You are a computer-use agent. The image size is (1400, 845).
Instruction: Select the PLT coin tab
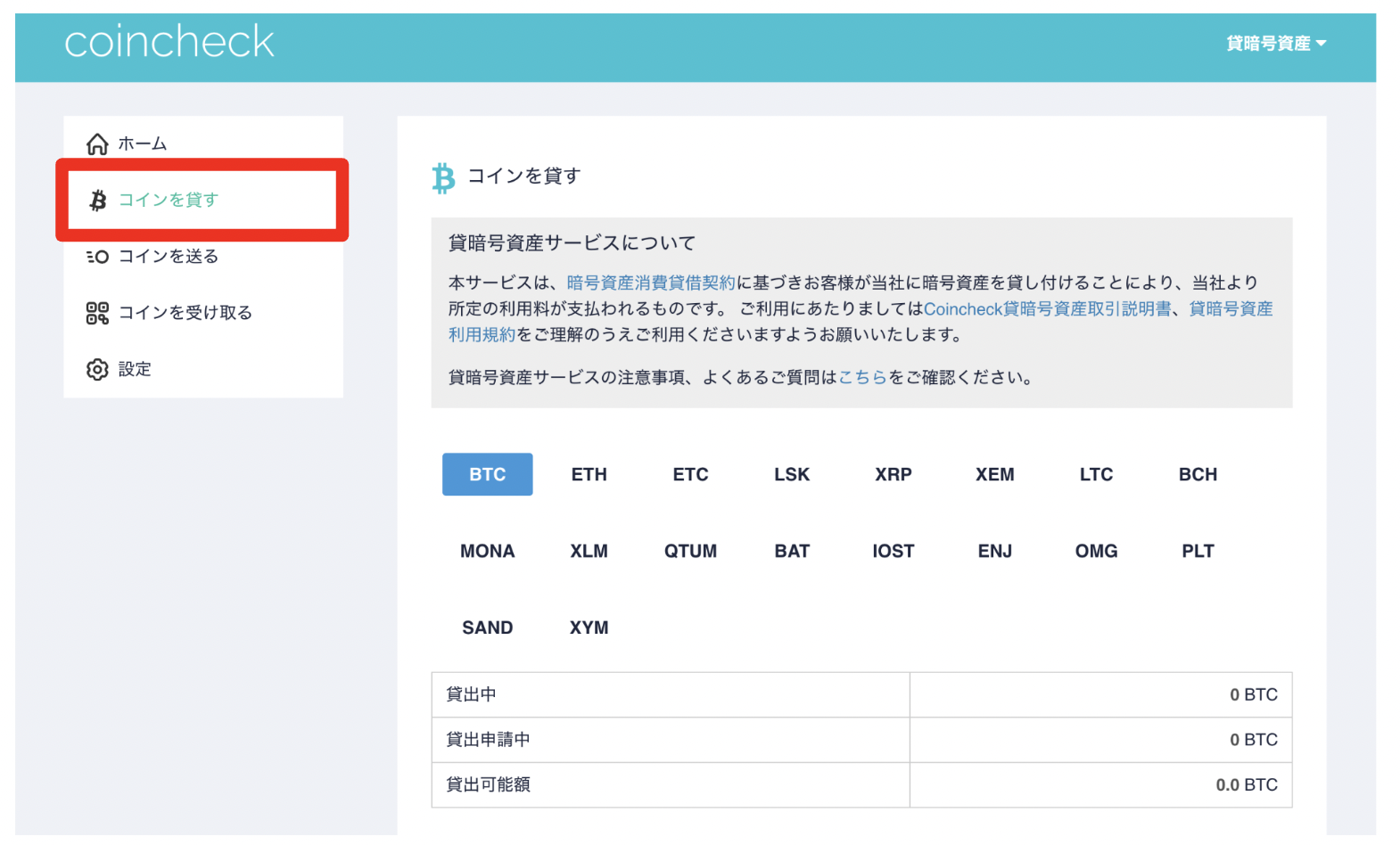1198,551
